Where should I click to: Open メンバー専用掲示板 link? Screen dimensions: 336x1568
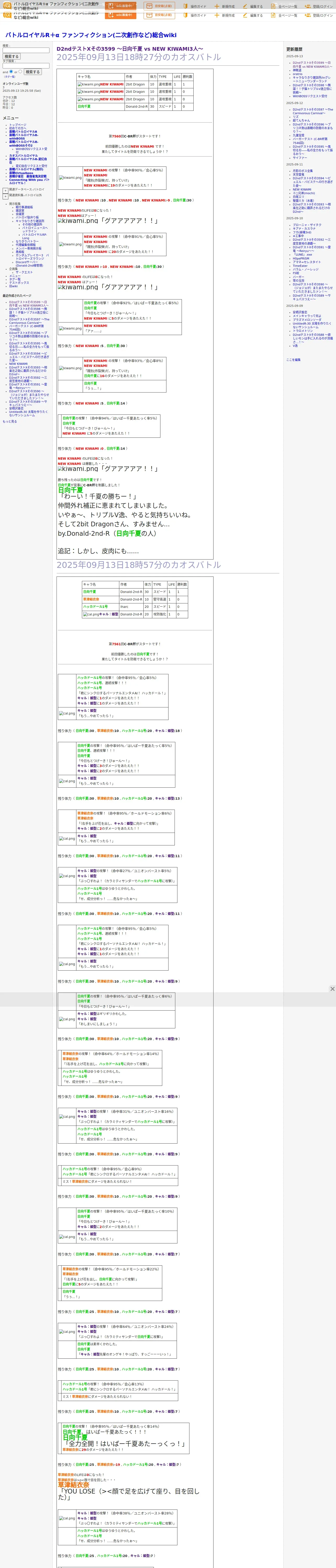click(29, 248)
